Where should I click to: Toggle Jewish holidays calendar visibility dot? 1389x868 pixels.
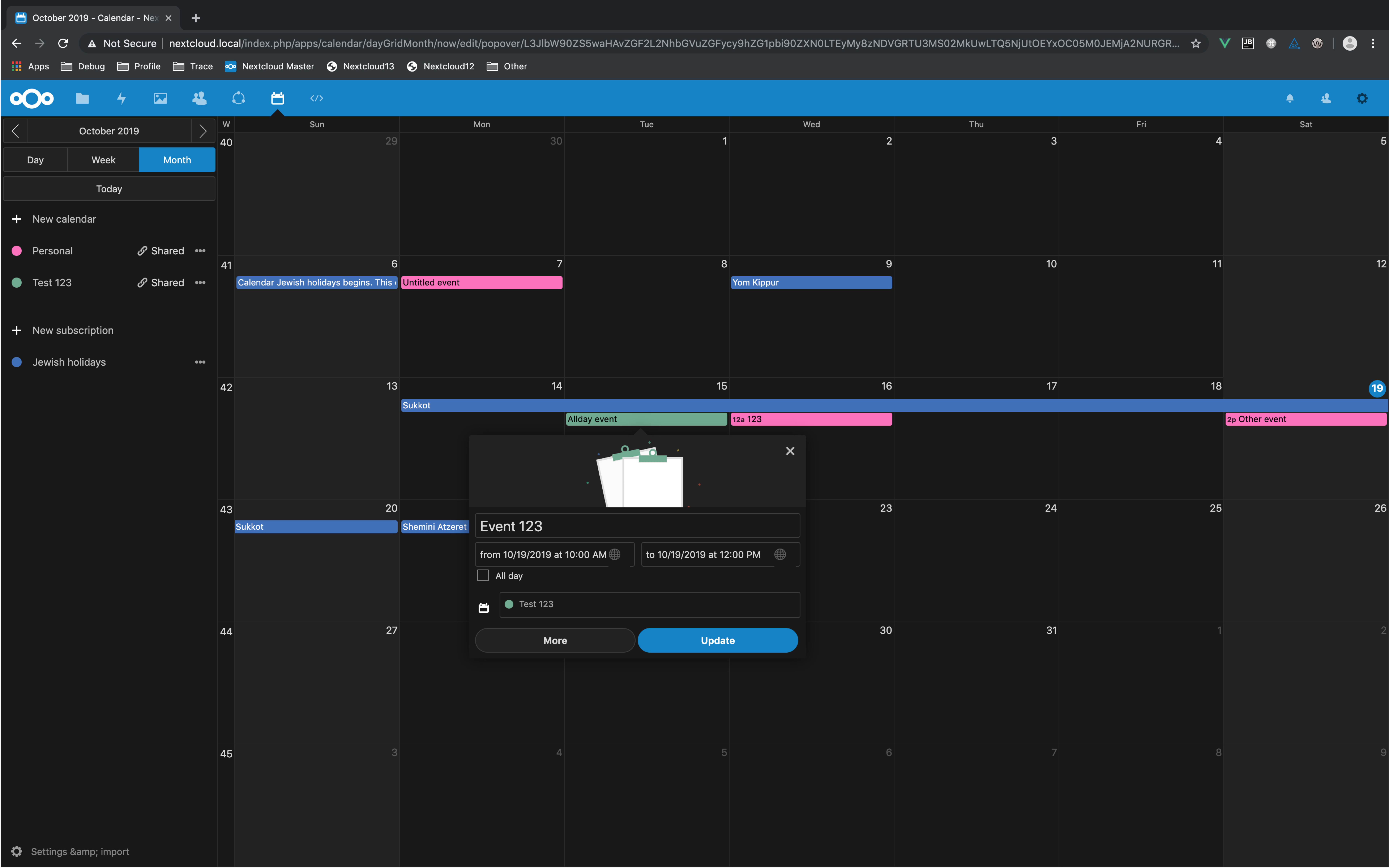17,362
